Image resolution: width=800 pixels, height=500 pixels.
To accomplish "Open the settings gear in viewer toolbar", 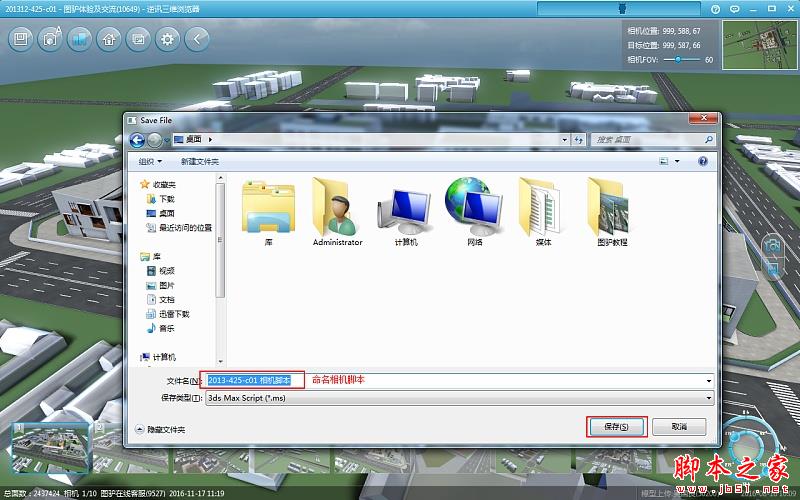I will (x=168, y=39).
